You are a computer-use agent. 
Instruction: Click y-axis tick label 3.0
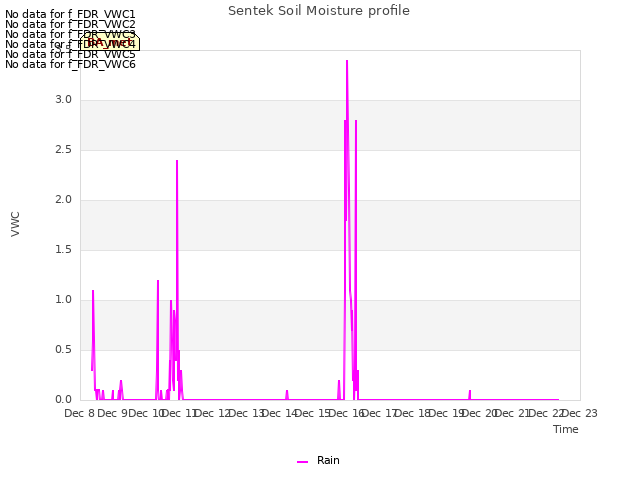pyautogui.click(x=63, y=100)
